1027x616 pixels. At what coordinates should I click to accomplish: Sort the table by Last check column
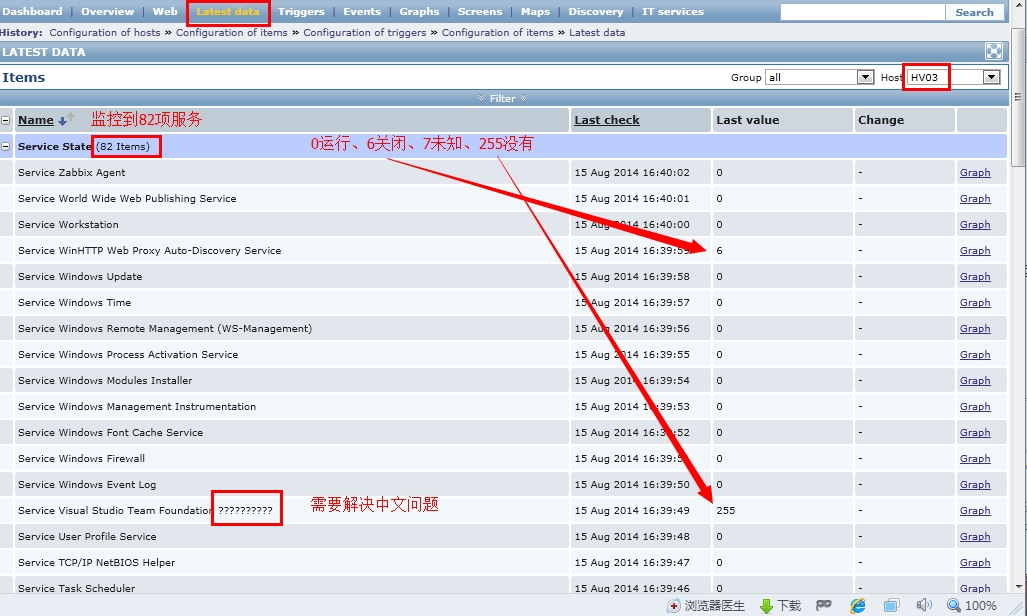coord(606,120)
